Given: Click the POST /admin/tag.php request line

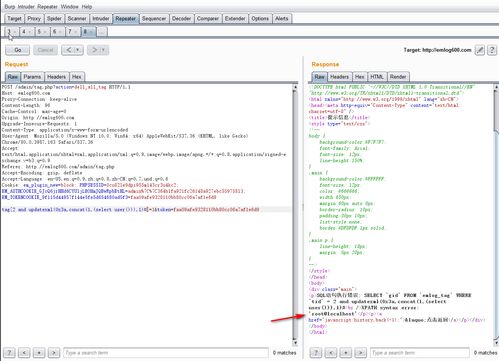Looking at the screenshot, I should click(x=66, y=87).
